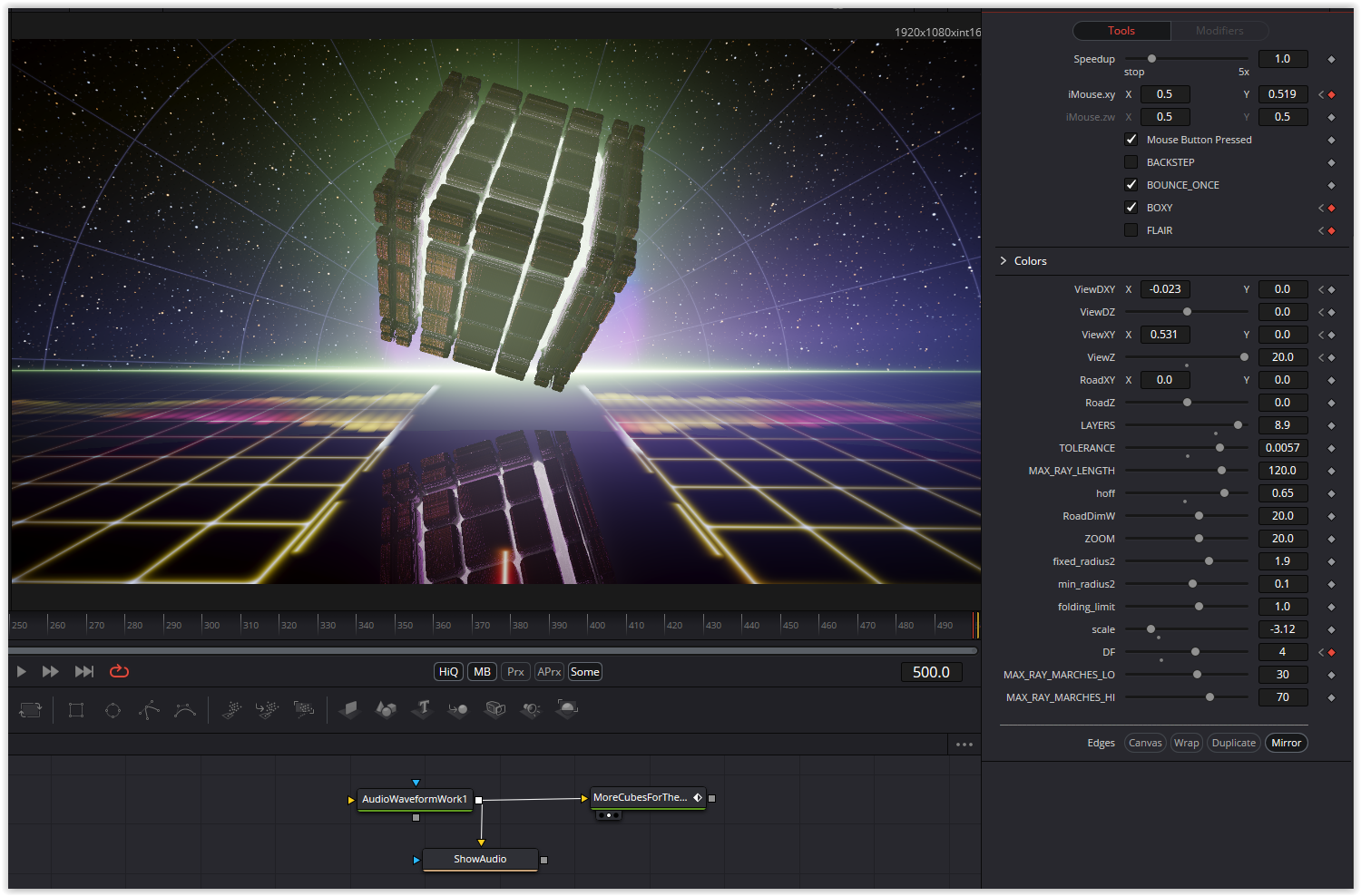
Task: Add a Shape 3D node from toolbar
Action: click(386, 708)
